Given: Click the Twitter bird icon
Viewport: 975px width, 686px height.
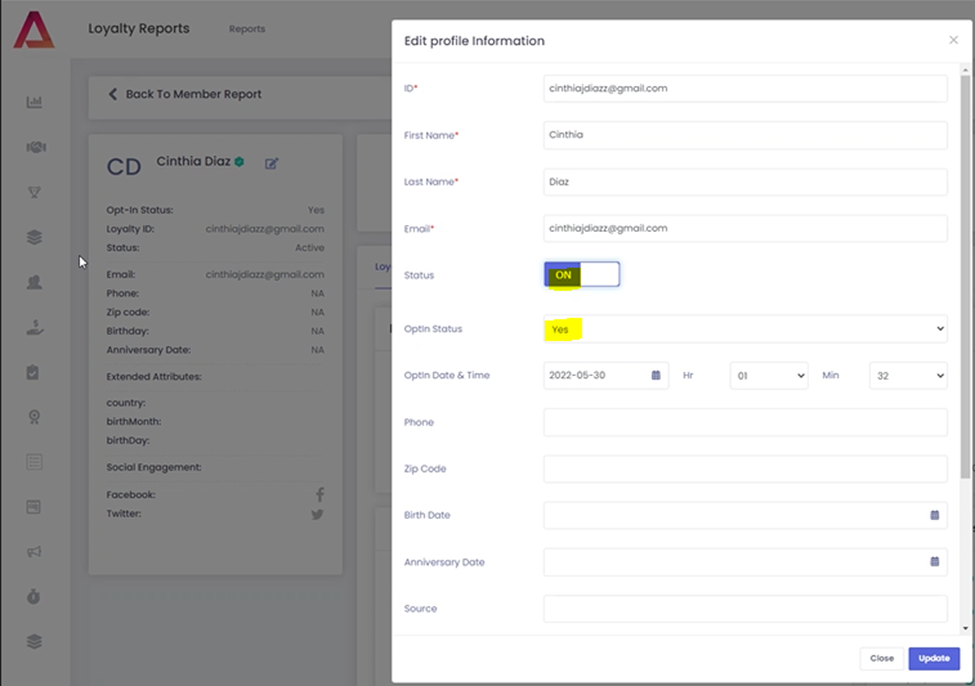Looking at the screenshot, I should pos(317,514).
